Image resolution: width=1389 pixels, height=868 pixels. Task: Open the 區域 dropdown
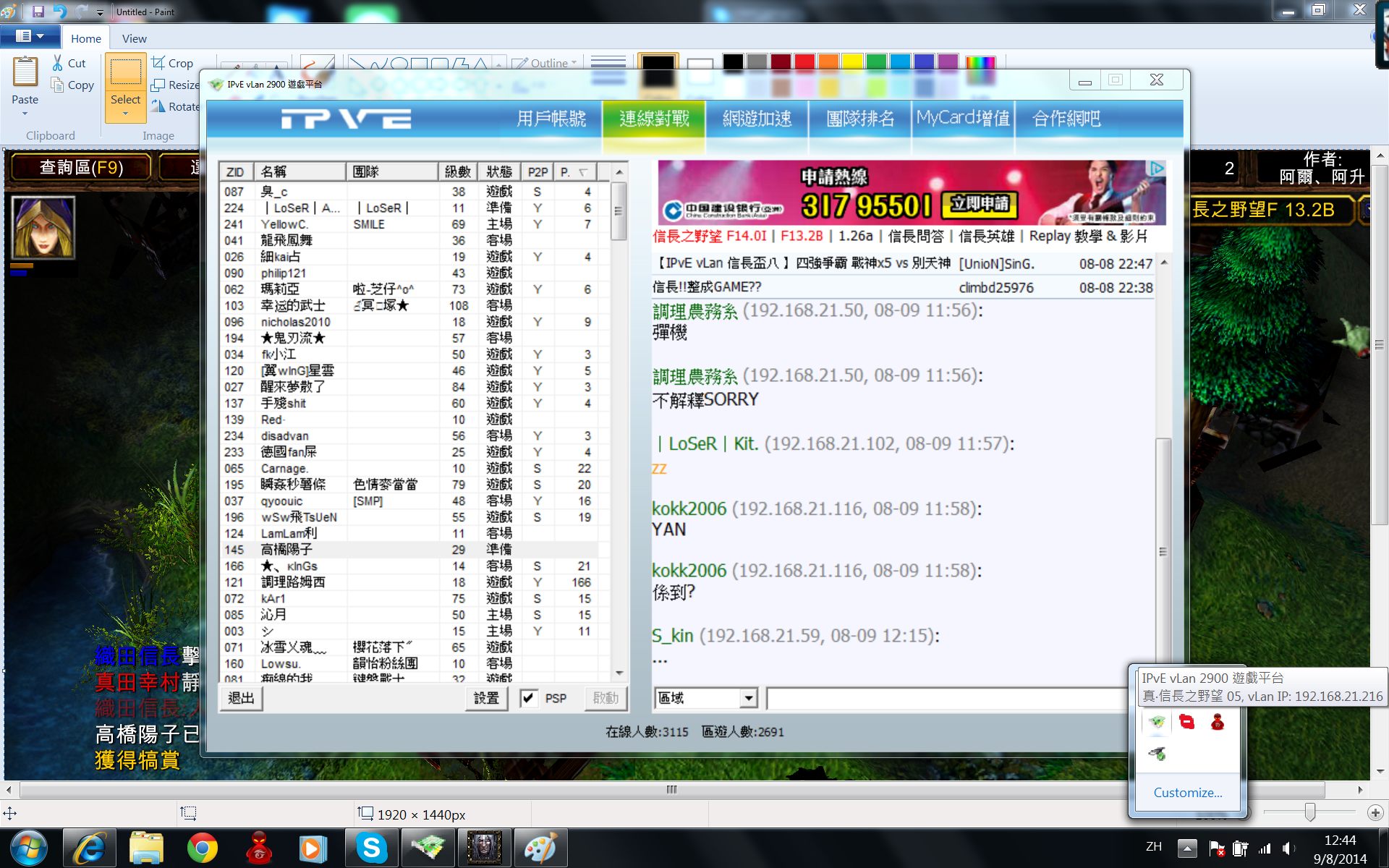pyautogui.click(x=749, y=698)
